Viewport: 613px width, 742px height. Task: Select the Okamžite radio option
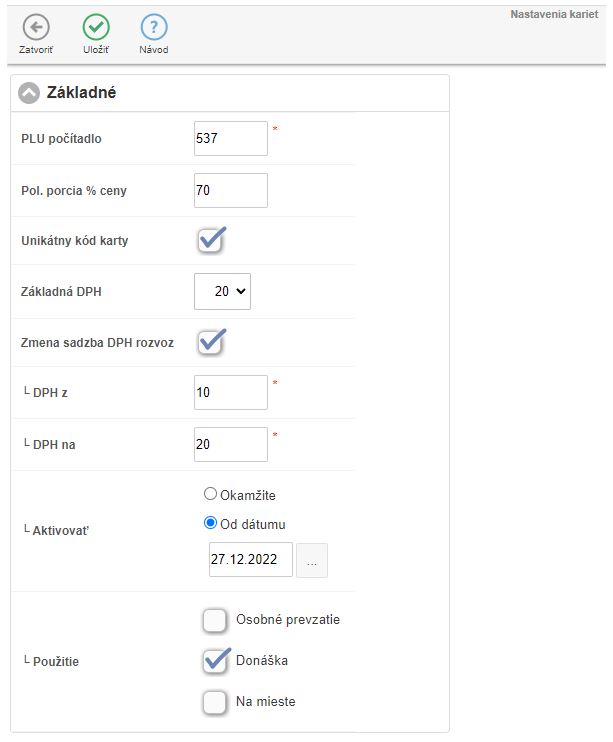tap(210, 494)
